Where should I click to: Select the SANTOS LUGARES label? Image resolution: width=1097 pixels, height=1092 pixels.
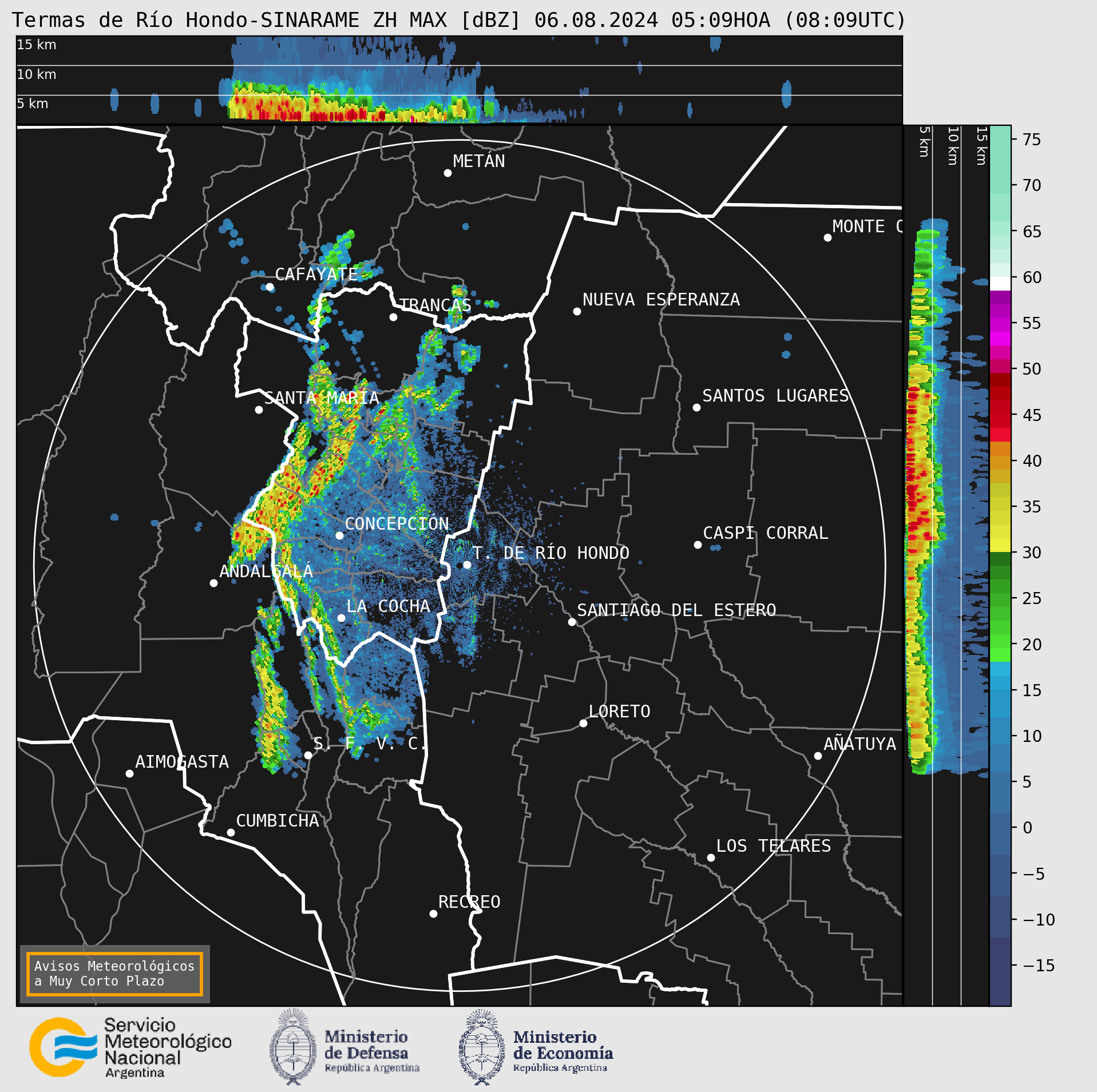tap(775, 396)
